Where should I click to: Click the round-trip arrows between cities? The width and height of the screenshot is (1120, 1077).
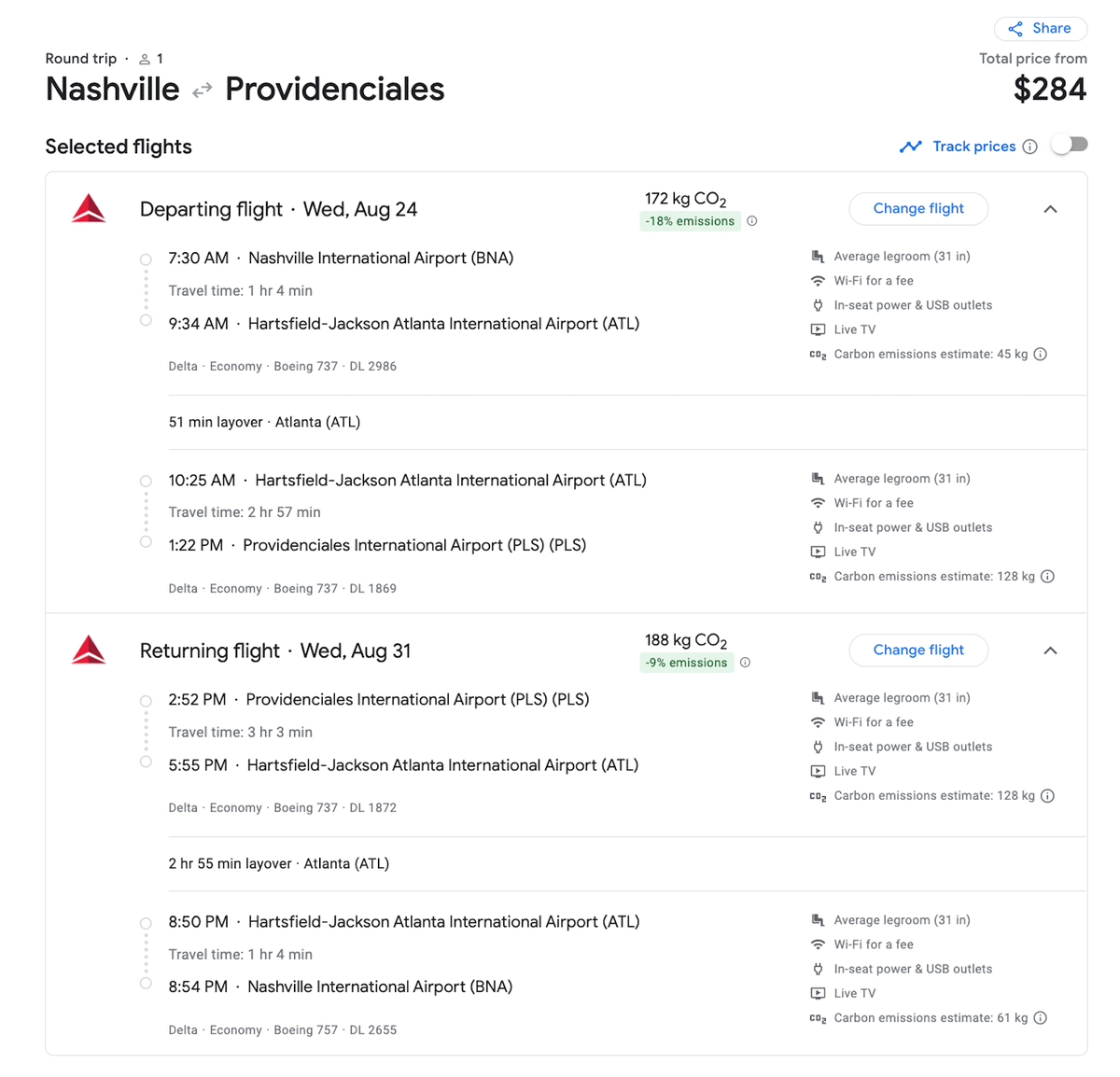pos(202,91)
